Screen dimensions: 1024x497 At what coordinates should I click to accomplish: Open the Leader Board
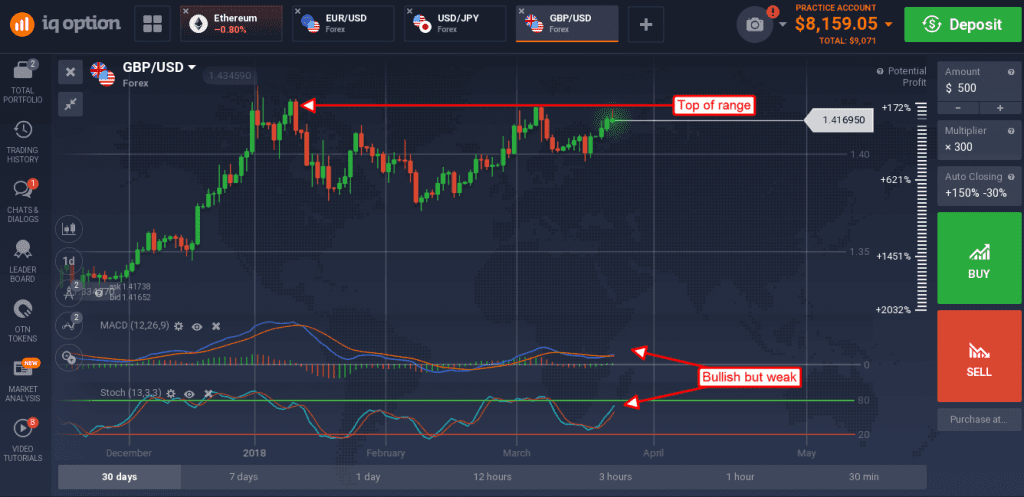pyautogui.click(x=23, y=261)
